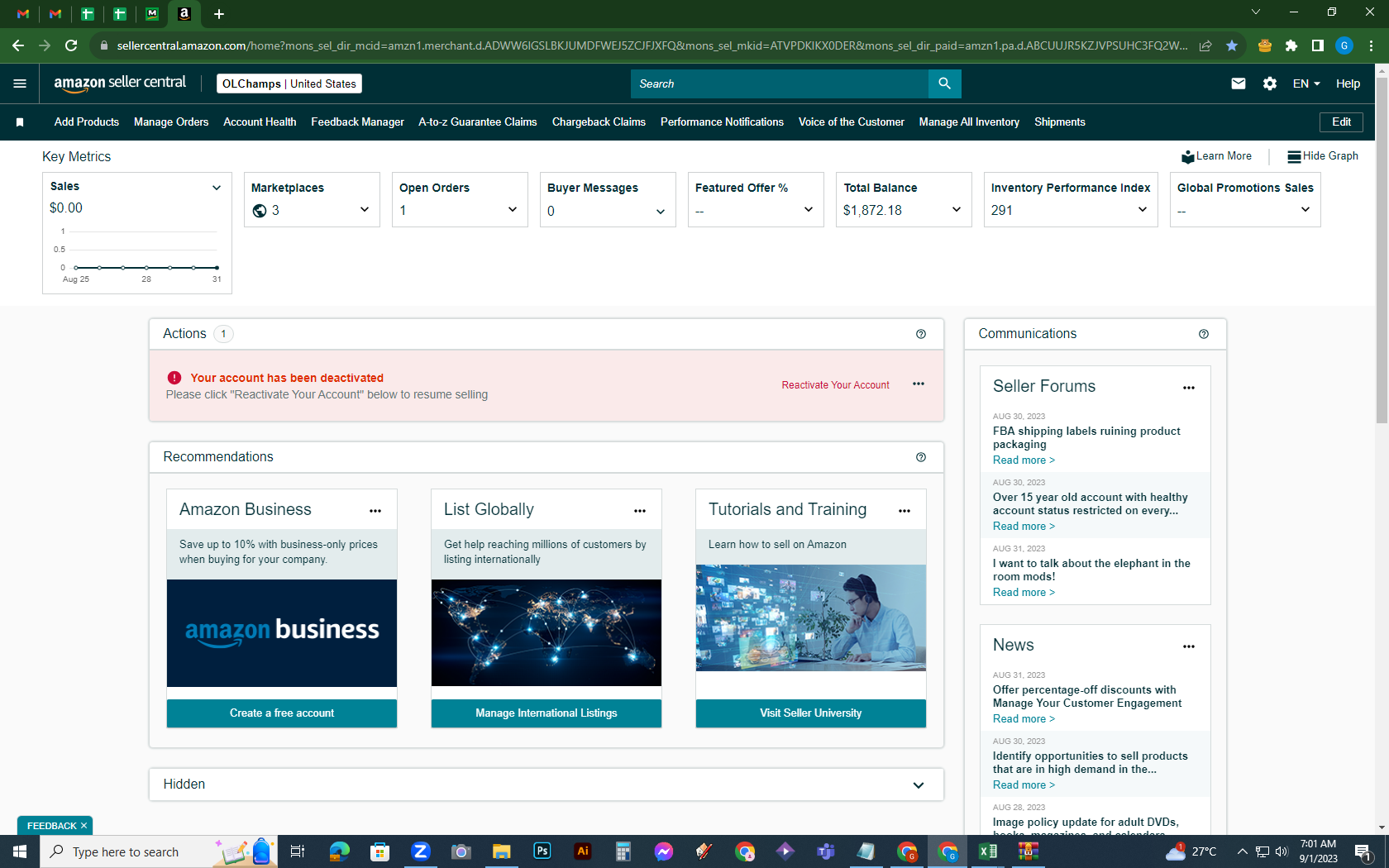Expand the Inventory Performance Index dropdown

(x=1143, y=210)
